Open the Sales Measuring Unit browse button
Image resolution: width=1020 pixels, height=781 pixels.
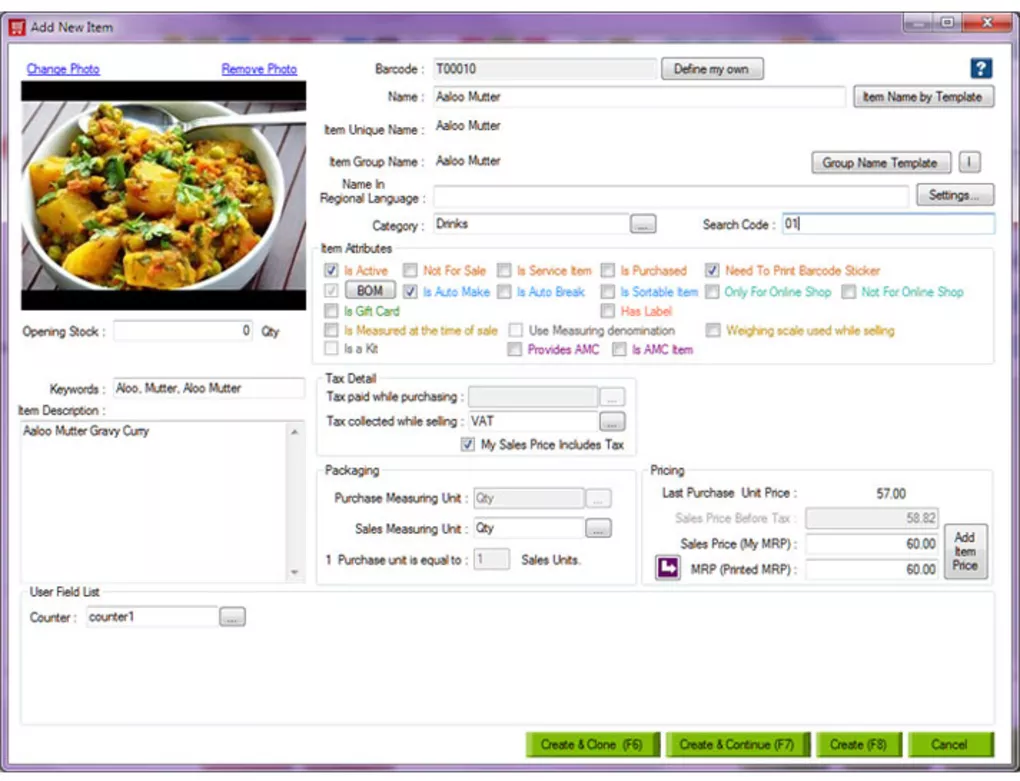click(x=598, y=528)
